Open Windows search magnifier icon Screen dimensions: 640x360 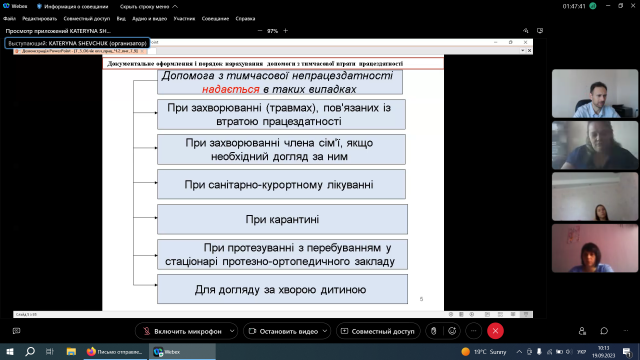point(30,352)
